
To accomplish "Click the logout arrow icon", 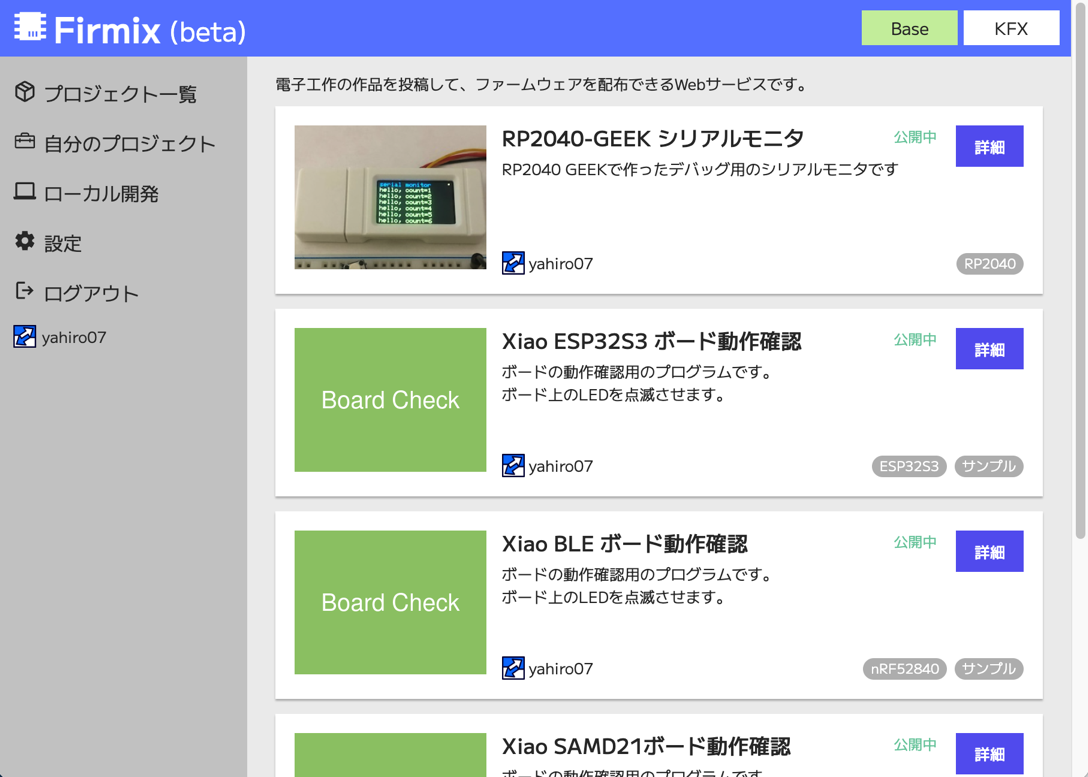I will 25,292.
